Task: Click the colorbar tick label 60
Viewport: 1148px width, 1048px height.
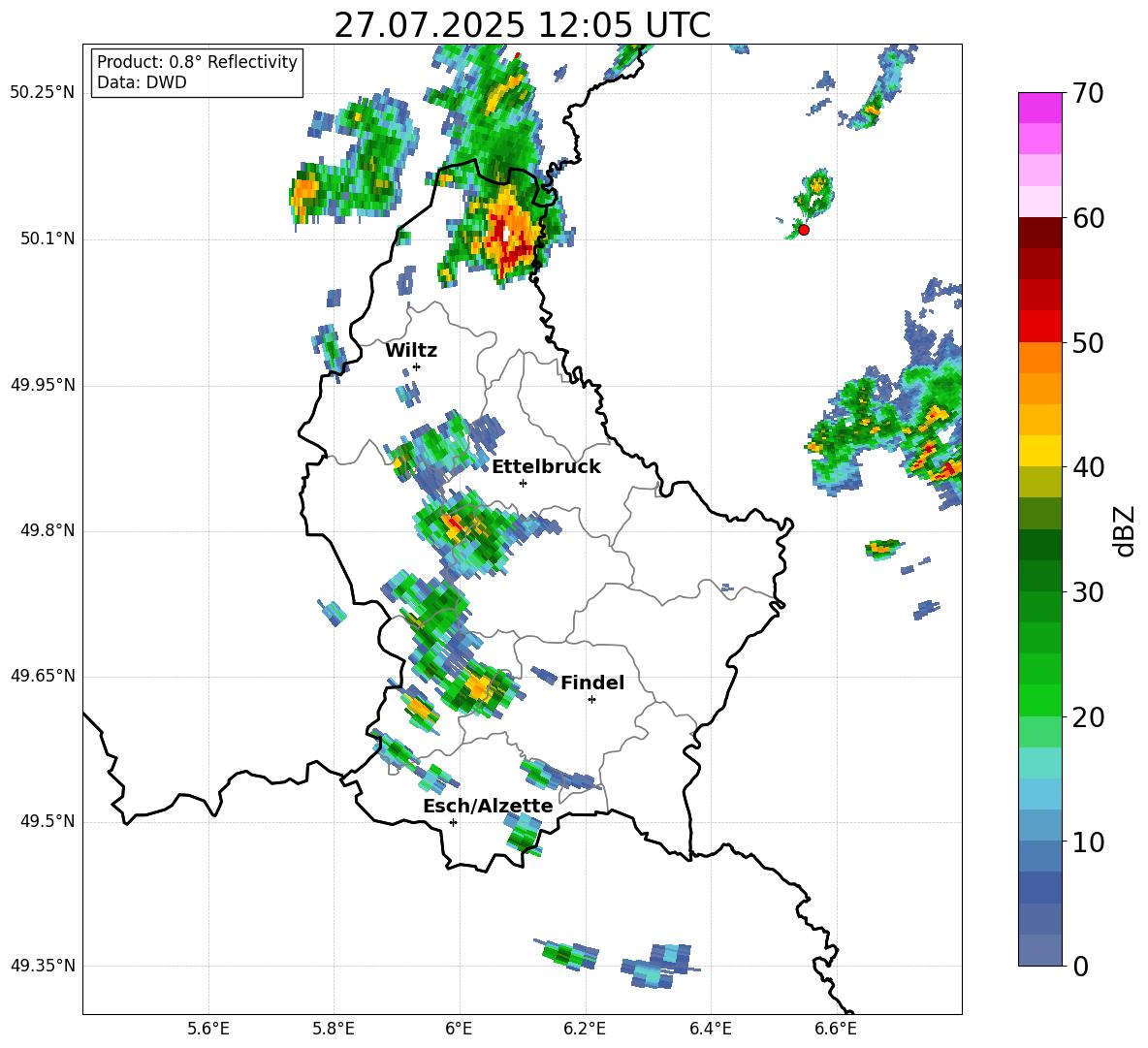Action: pos(1088,218)
